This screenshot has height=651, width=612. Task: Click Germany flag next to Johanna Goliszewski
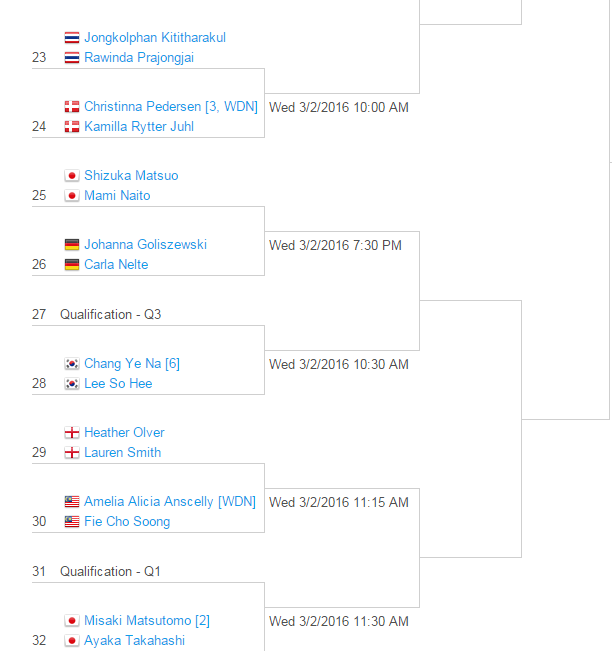pyautogui.click(x=72, y=245)
